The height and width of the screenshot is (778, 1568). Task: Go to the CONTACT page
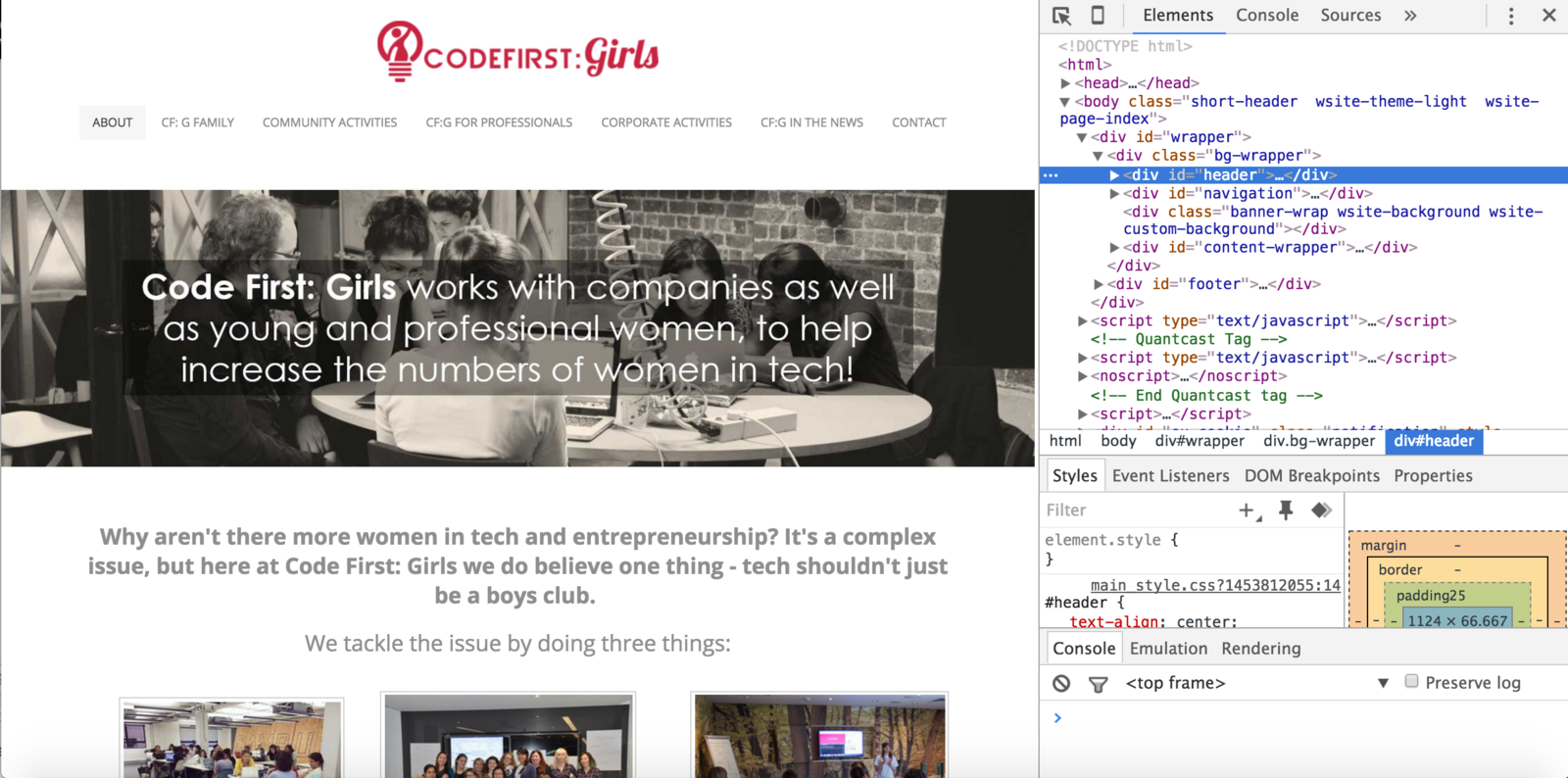(x=919, y=122)
